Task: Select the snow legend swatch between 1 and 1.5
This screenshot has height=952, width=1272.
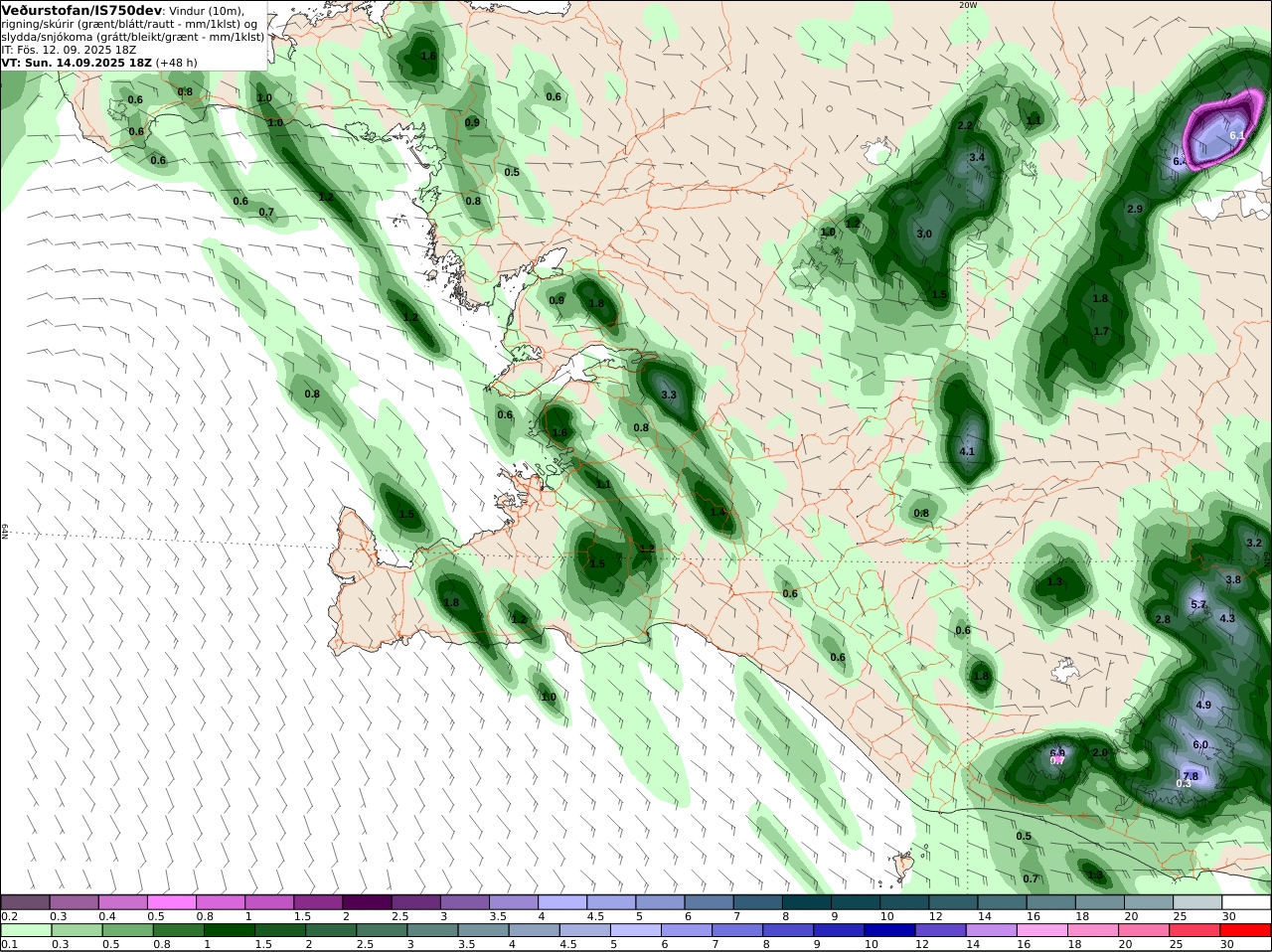Action: point(269,902)
